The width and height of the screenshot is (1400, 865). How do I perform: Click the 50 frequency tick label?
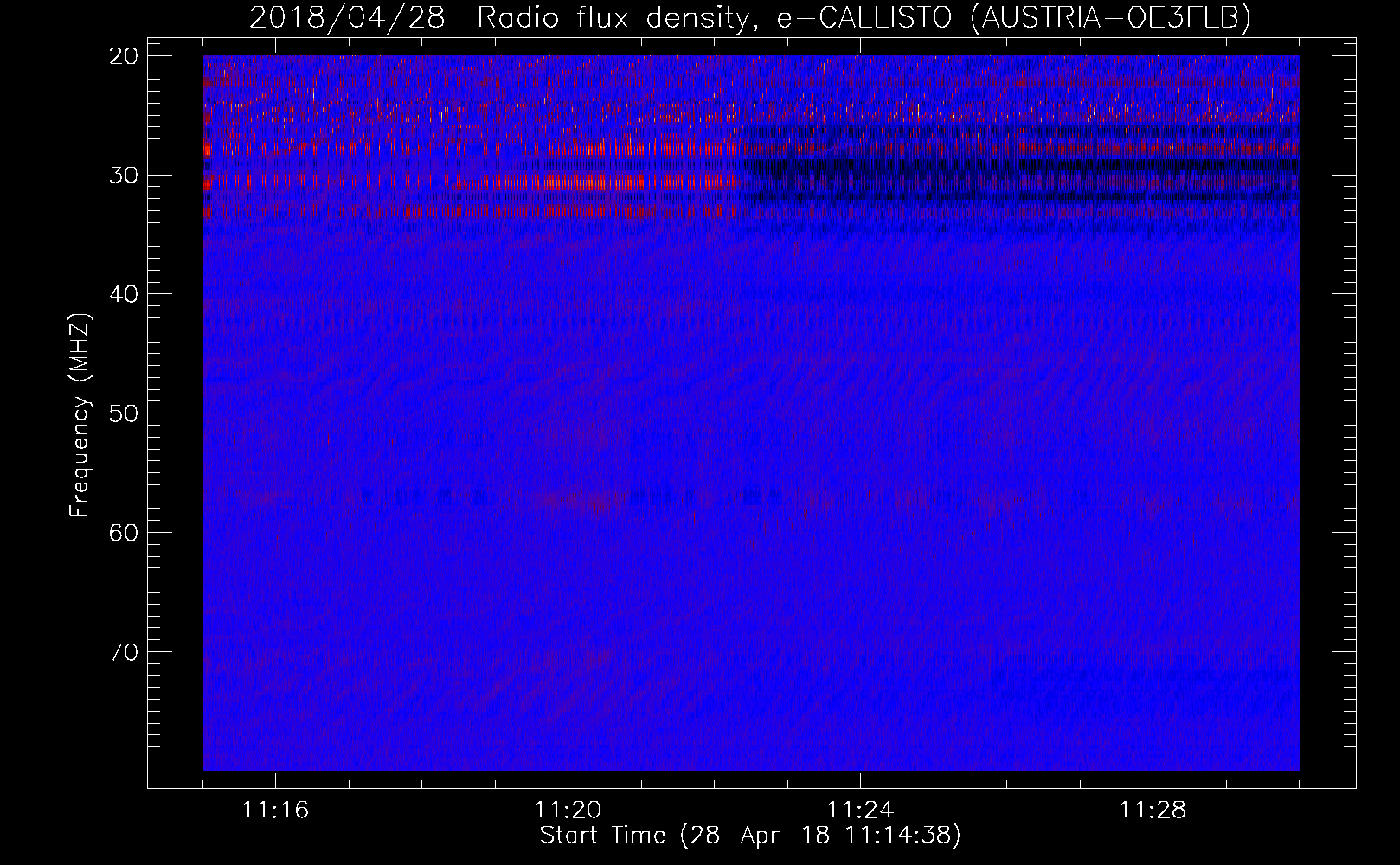click(x=125, y=413)
